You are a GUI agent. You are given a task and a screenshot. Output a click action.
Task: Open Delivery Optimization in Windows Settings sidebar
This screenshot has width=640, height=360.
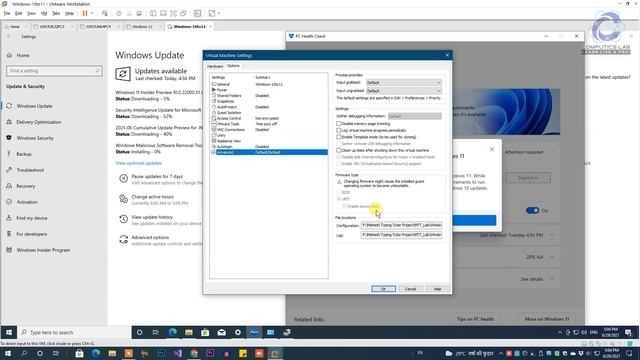(39, 122)
